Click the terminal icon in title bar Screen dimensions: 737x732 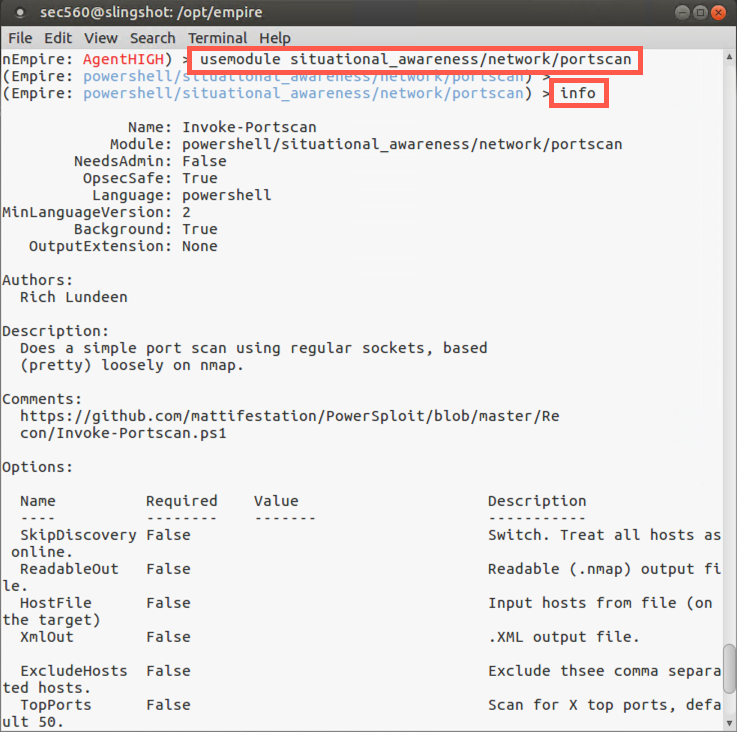pyautogui.click(x=20, y=13)
